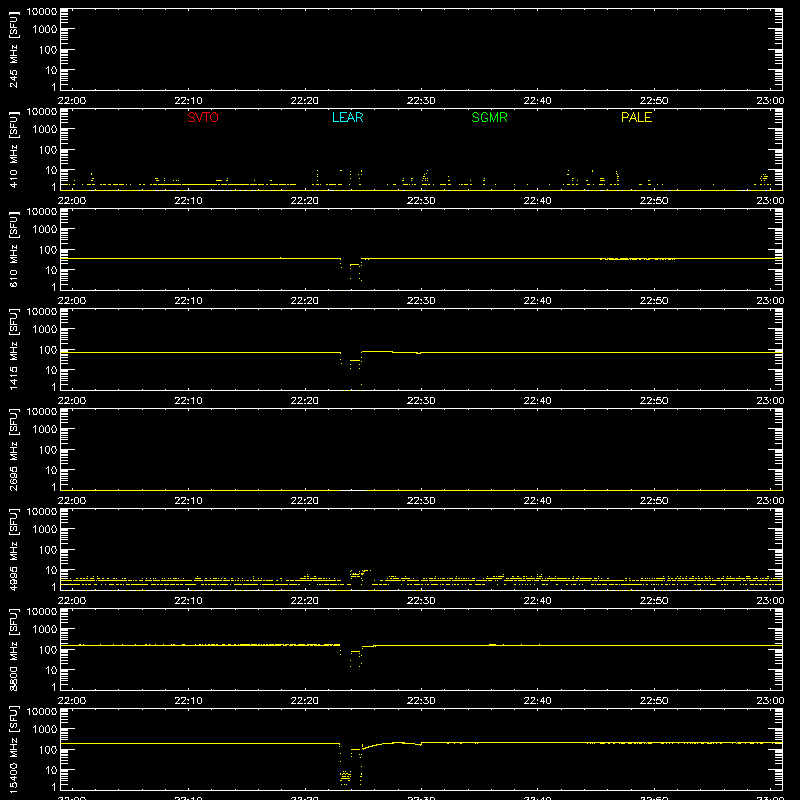Click the 10000 tick label of the 15400 MHz panel
Viewport: 800px width, 800px height.
[x=42, y=712]
